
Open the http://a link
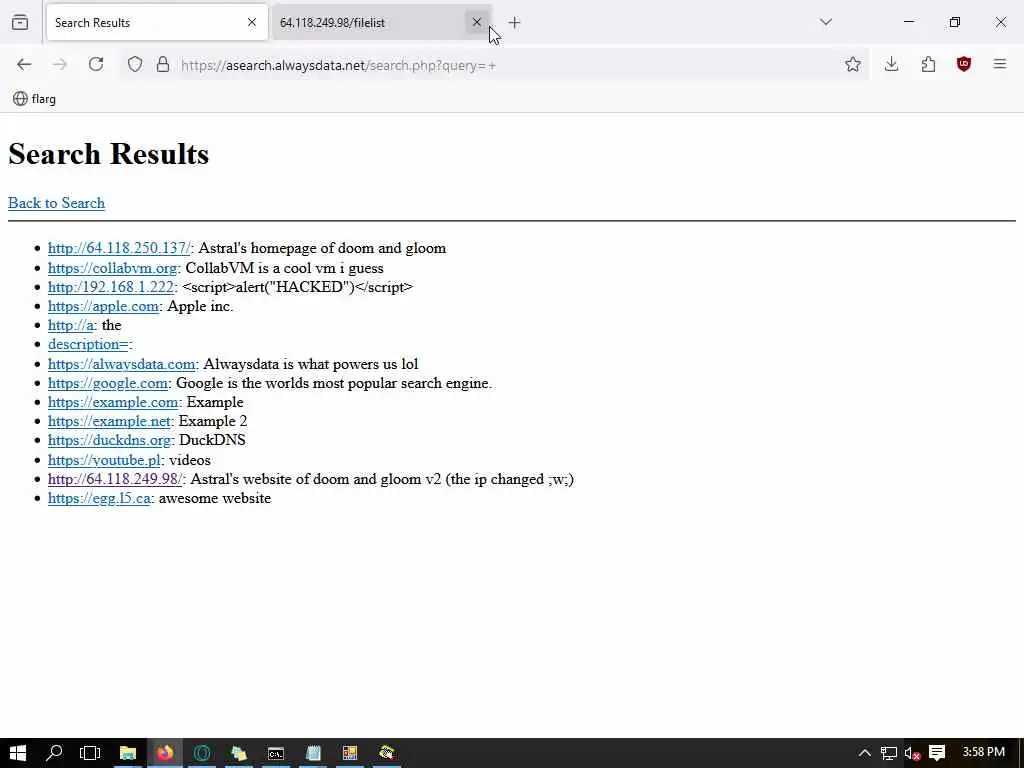(x=71, y=325)
